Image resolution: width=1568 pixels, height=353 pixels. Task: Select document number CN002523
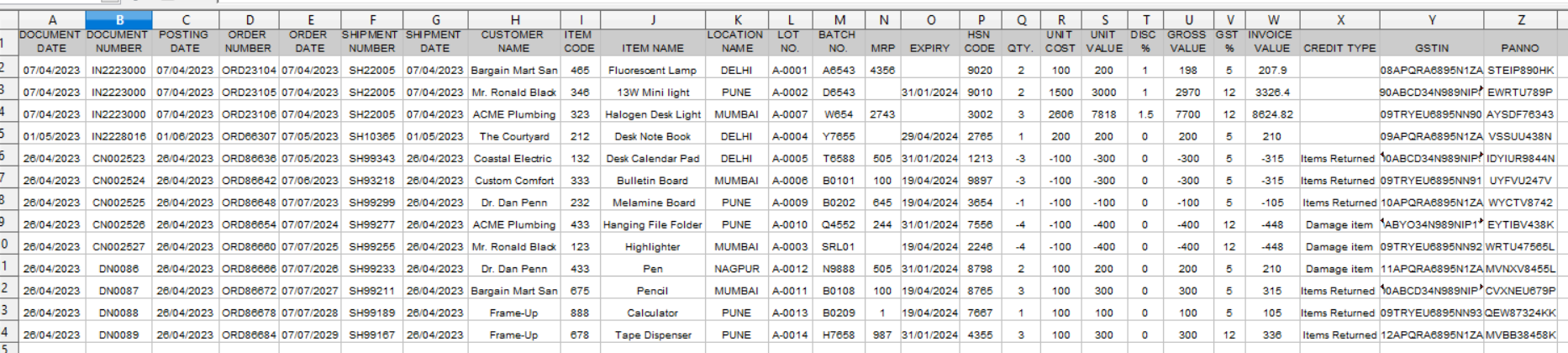[118, 158]
